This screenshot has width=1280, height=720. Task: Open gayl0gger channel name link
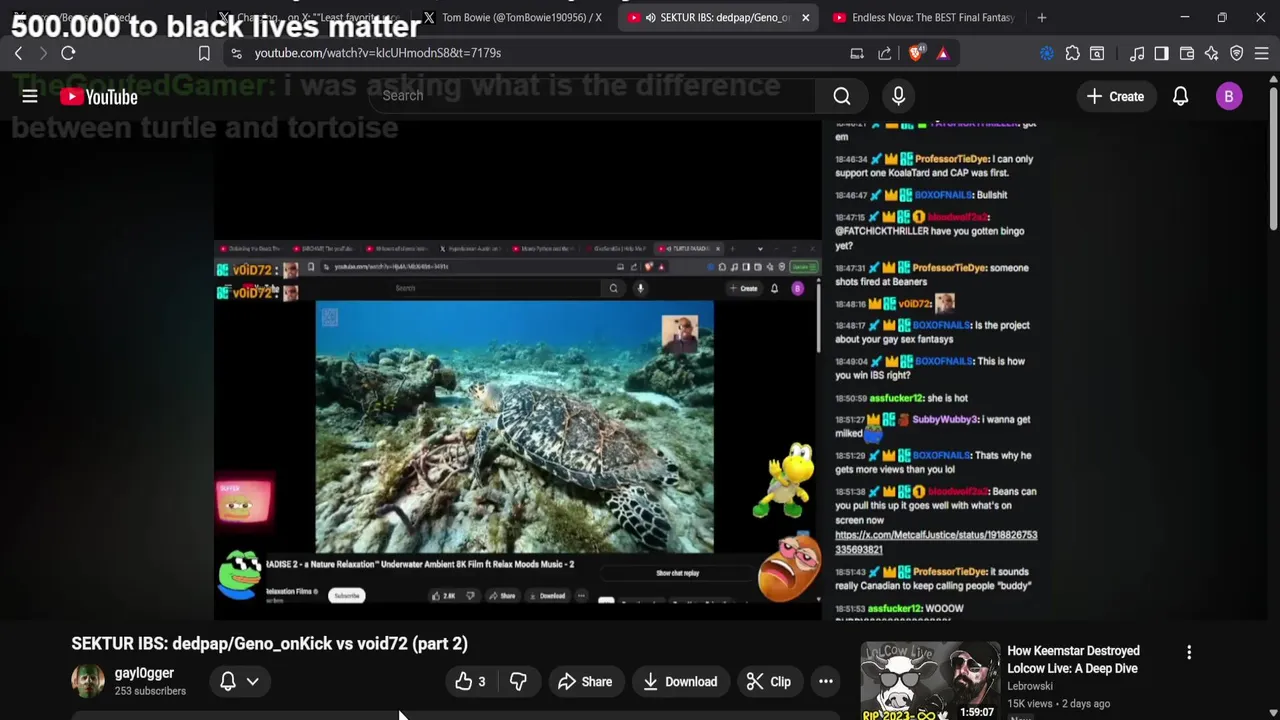[x=144, y=673]
